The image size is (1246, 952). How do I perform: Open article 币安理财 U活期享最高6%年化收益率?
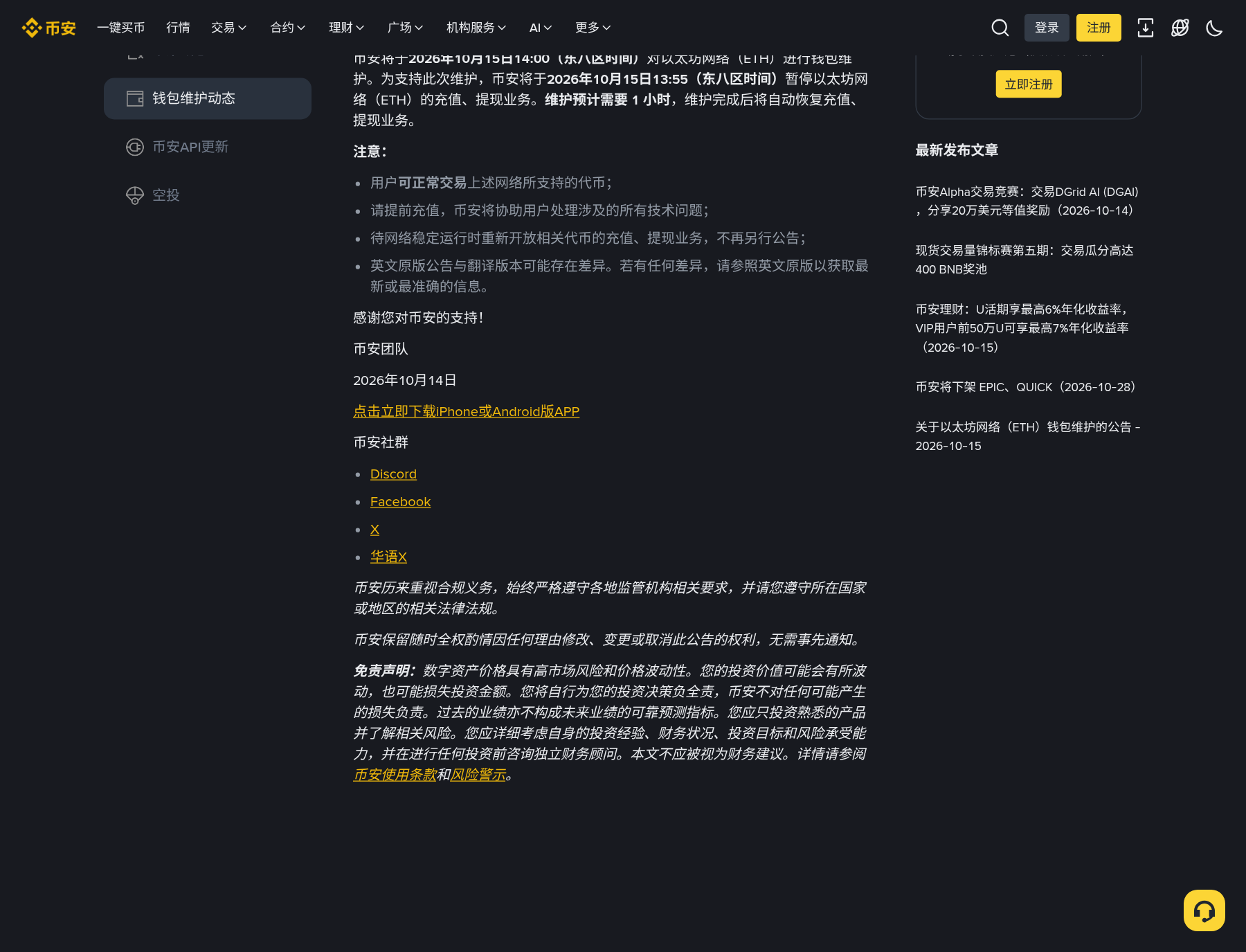1022,328
